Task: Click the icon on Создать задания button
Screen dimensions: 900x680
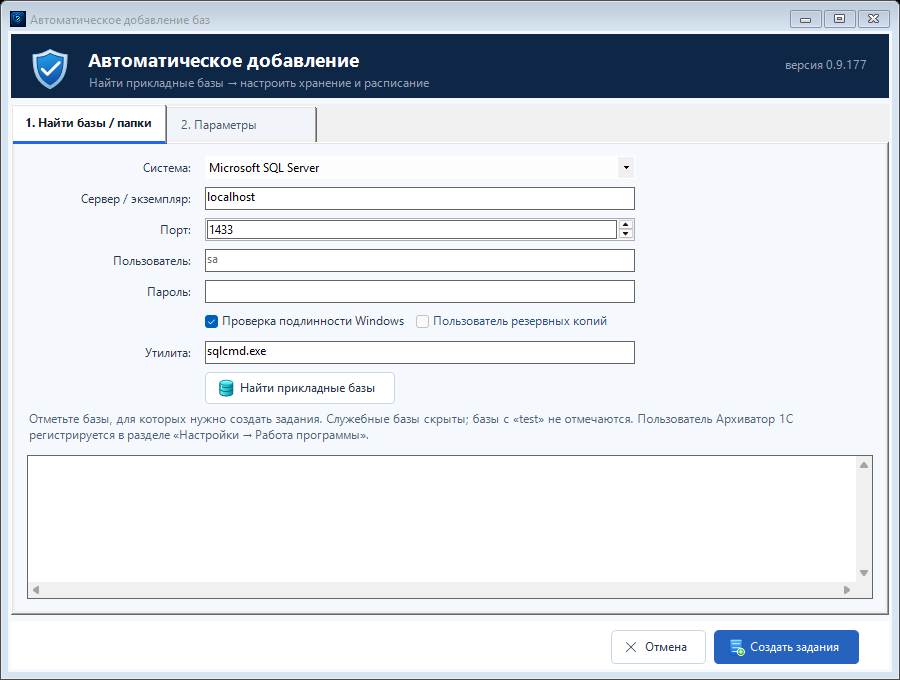Action: [x=737, y=647]
